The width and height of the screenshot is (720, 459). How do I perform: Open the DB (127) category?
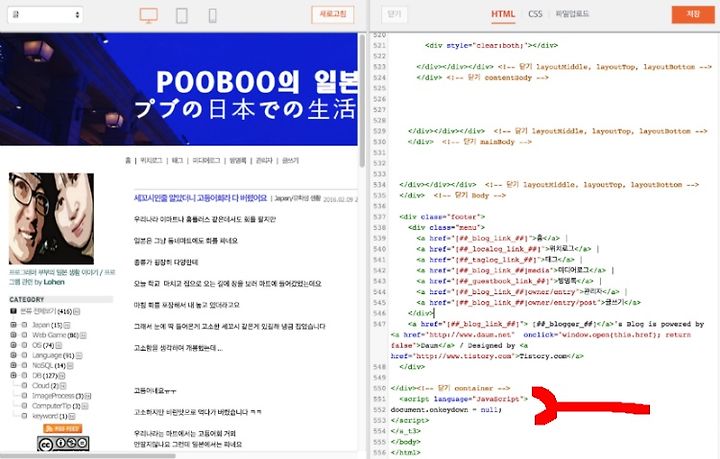pos(45,375)
